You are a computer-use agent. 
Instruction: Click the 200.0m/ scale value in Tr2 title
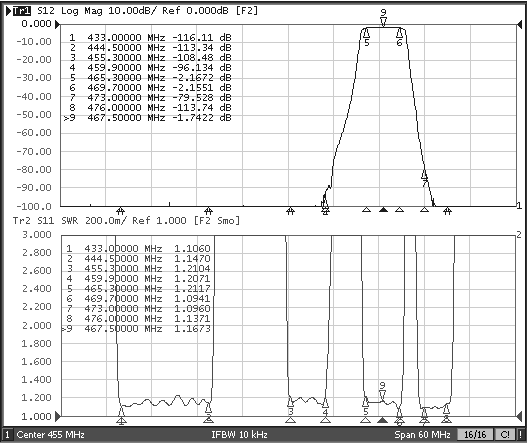106,221
